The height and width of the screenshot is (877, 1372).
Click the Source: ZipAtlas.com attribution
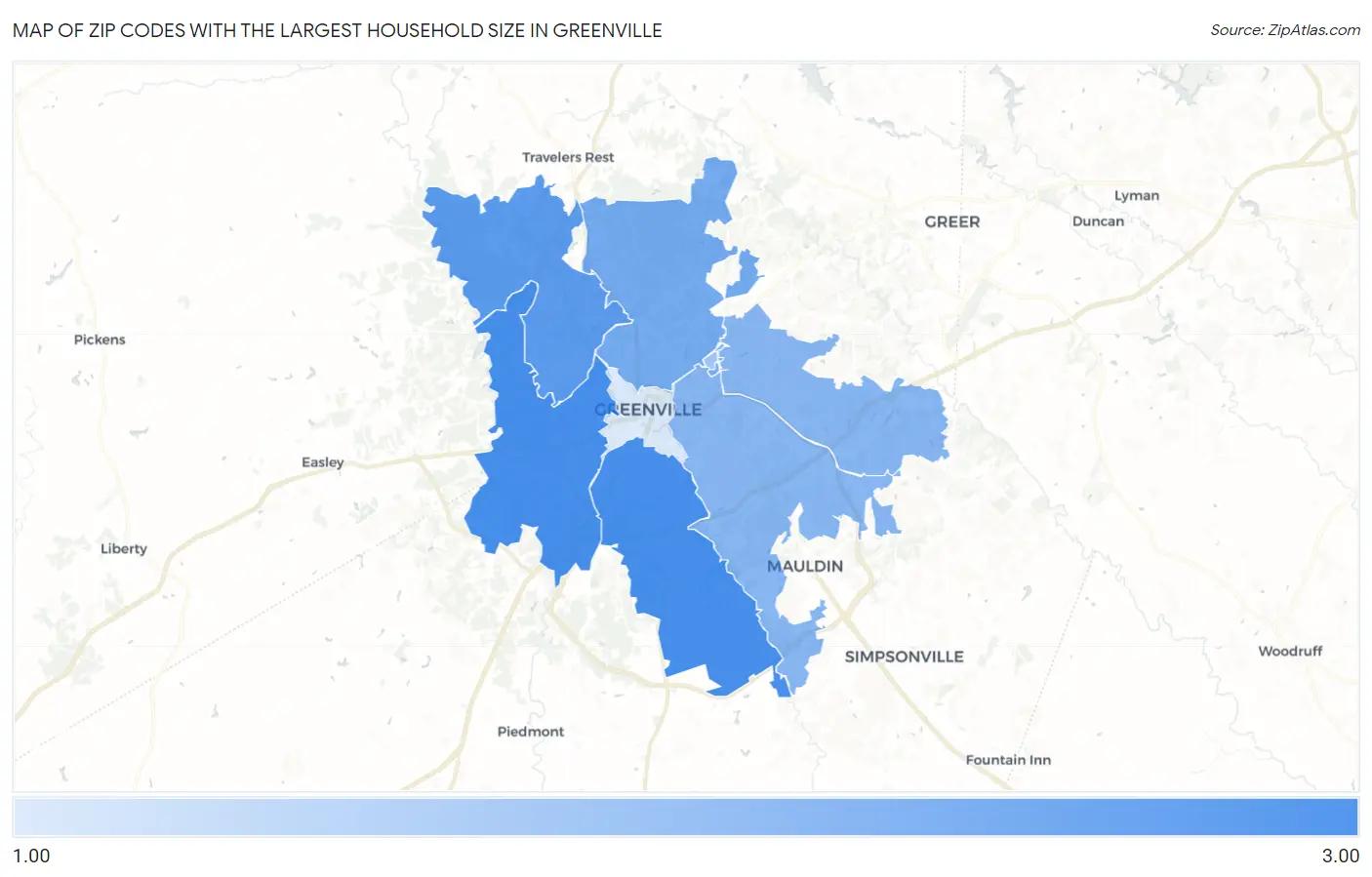tap(1285, 30)
